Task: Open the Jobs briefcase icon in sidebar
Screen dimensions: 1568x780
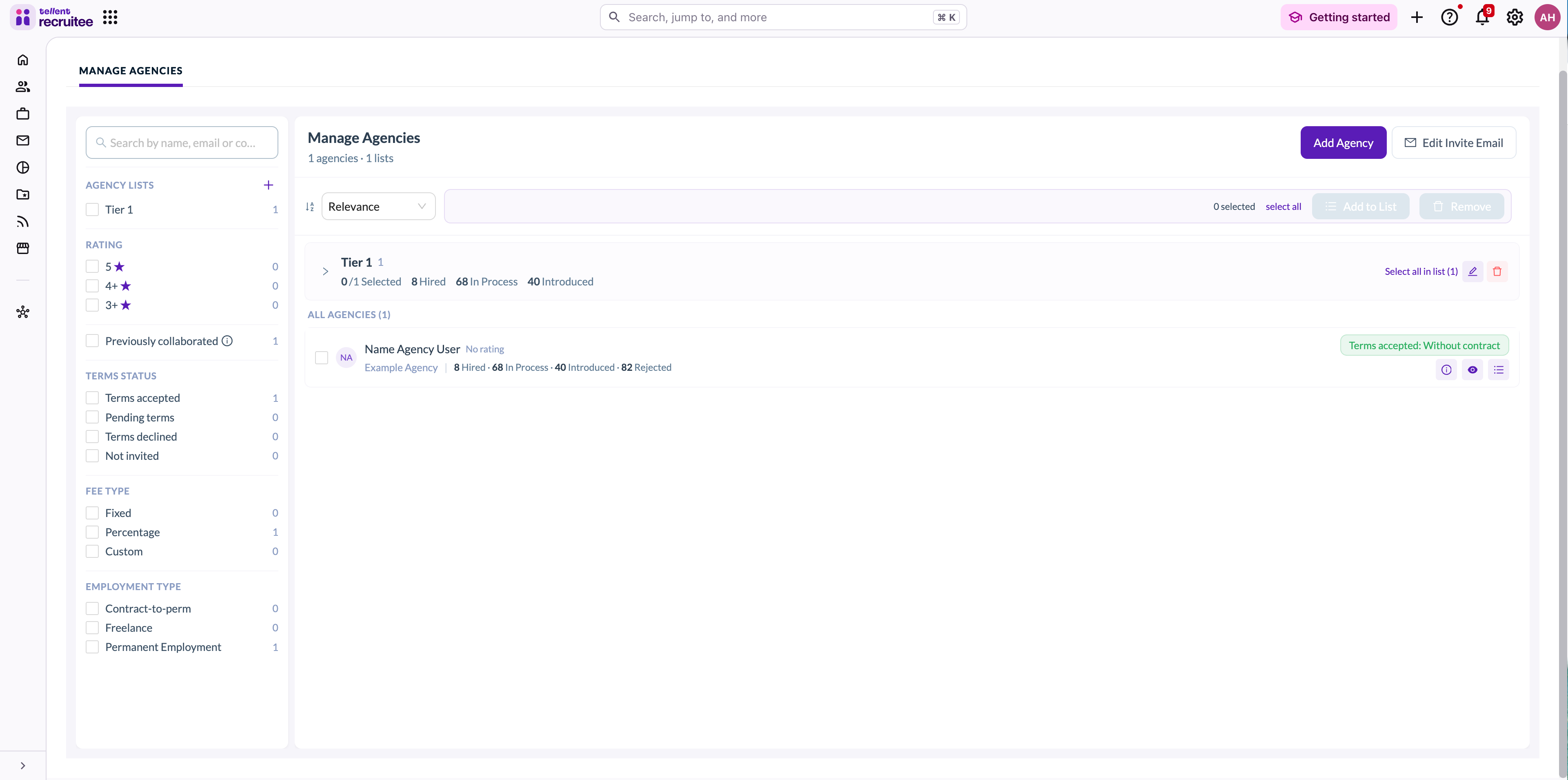Action: pyautogui.click(x=22, y=113)
